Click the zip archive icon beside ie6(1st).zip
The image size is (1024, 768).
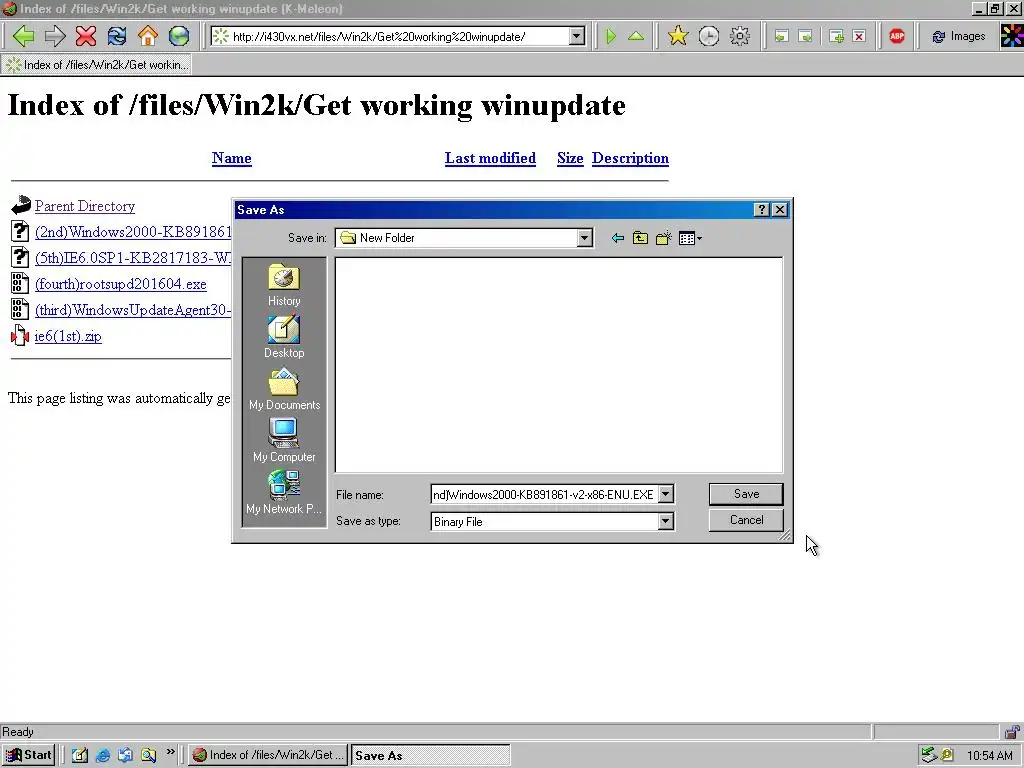[20, 336]
